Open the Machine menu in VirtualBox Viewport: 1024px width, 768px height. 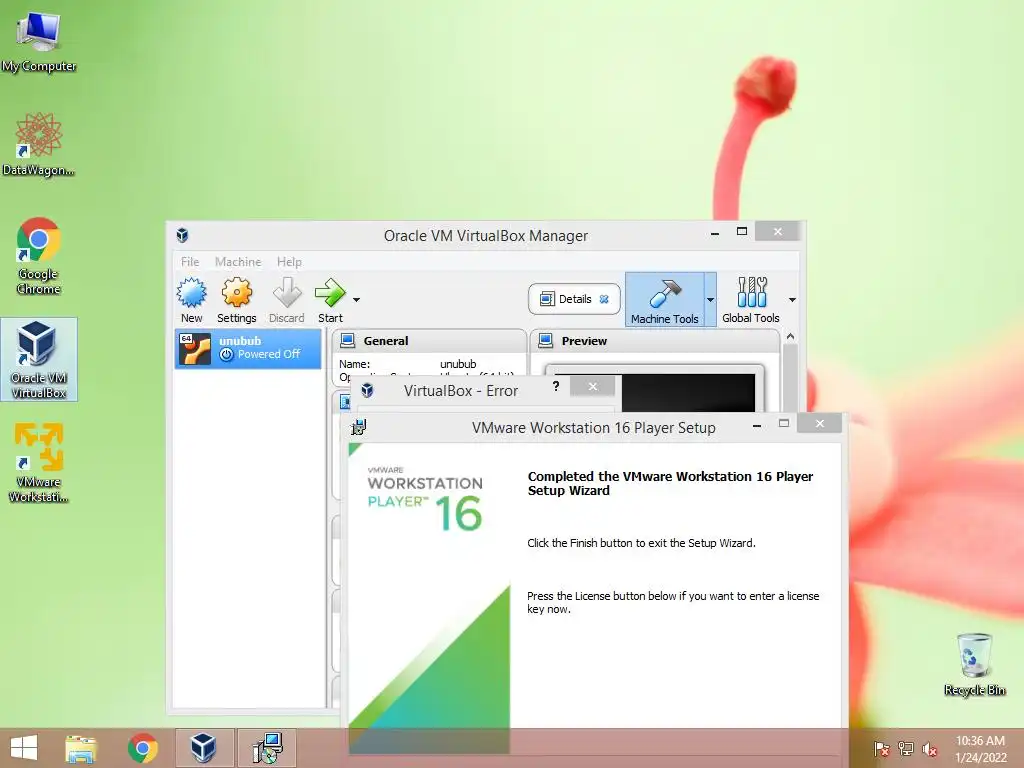[238, 262]
